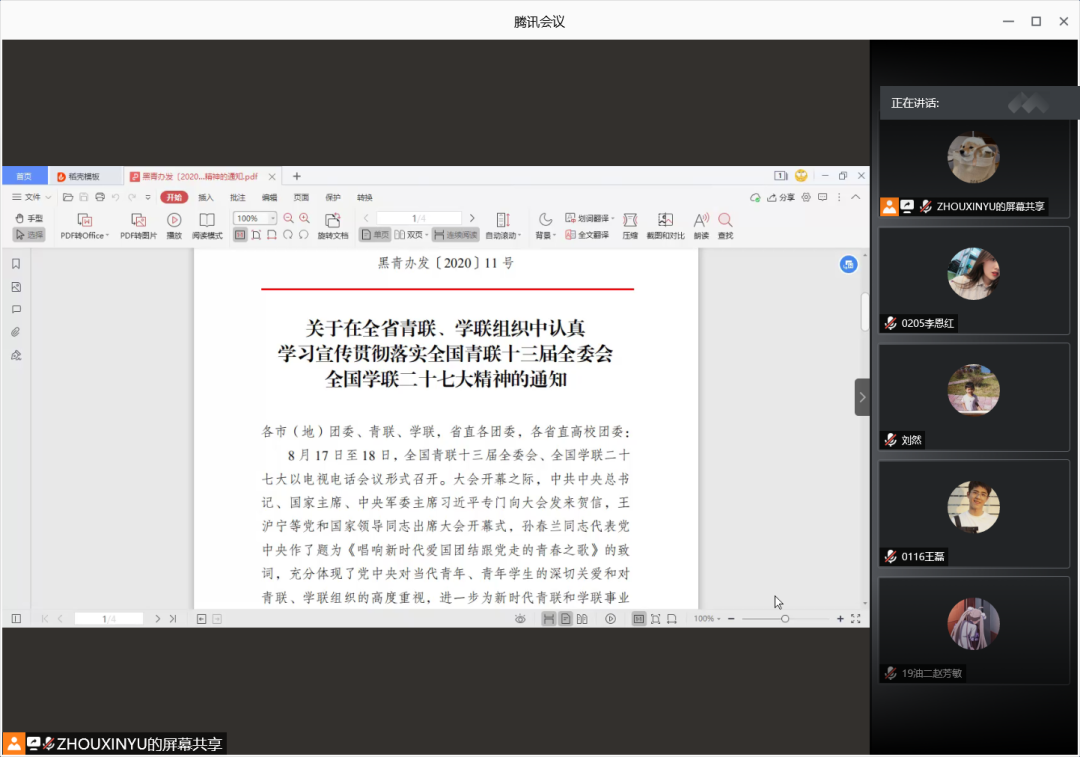Open the 批注 annotation ribbon tab
Screen dimensions: 1080x757
coord(237,197)
